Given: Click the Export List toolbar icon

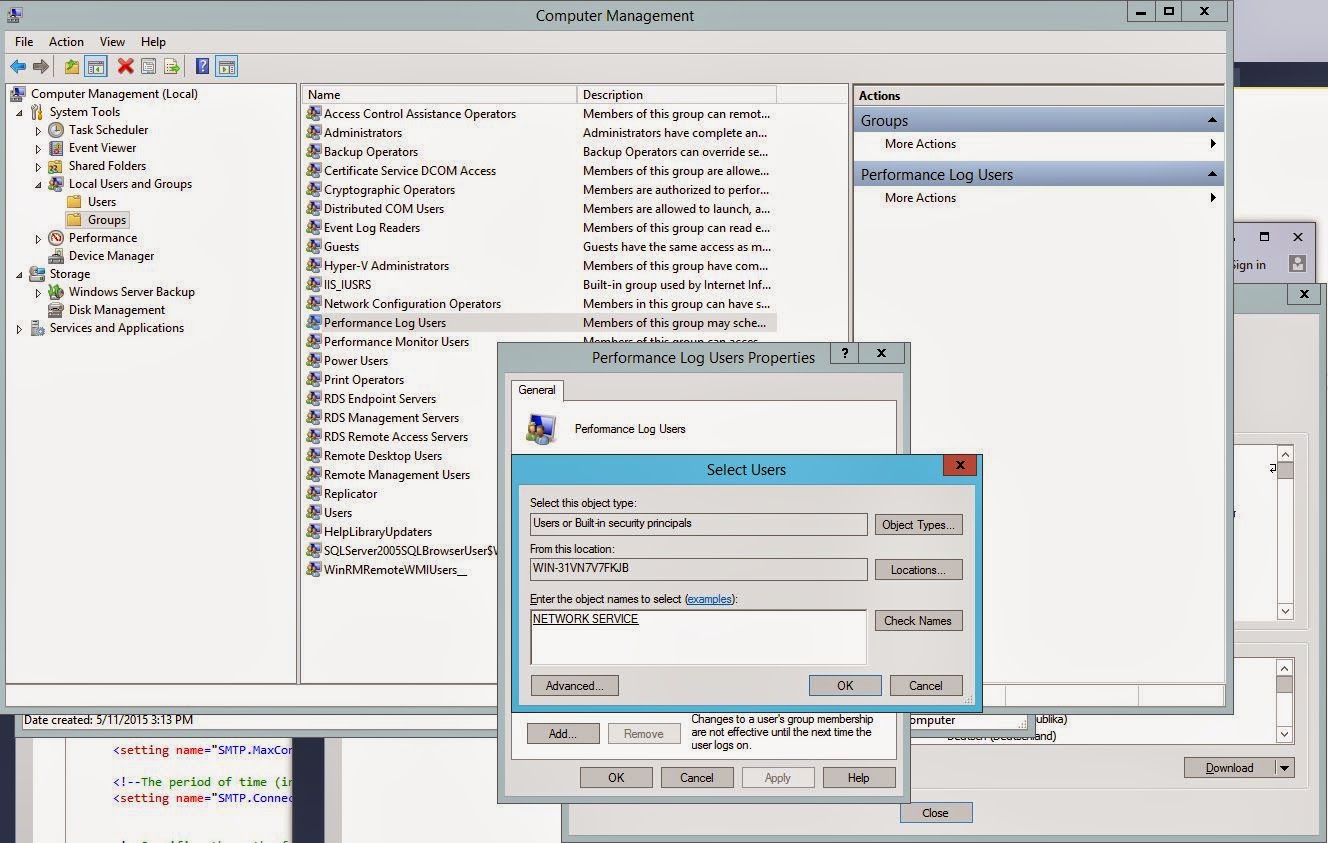Looking at the screenshot, I should click(172, 67).
